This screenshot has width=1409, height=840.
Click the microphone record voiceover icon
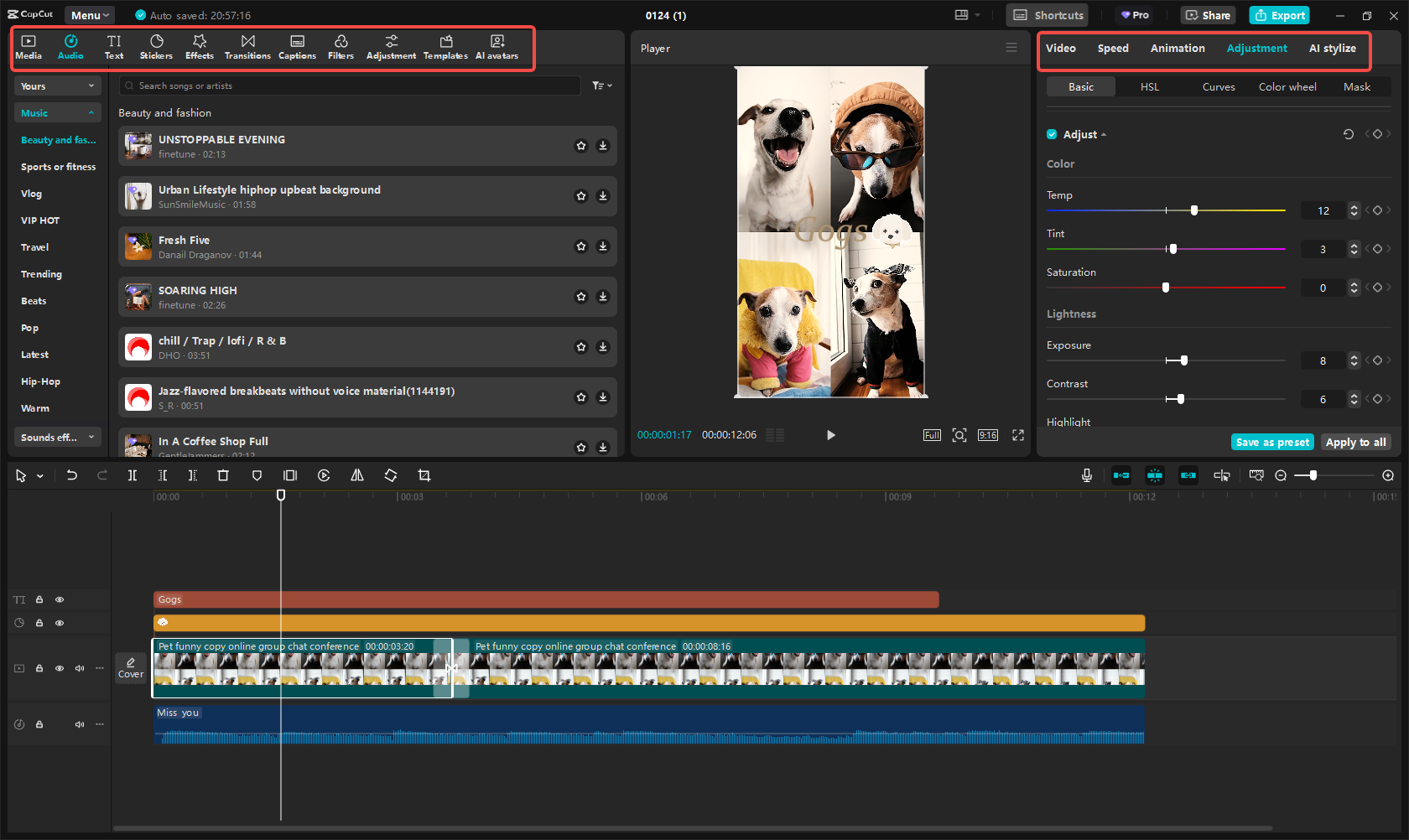click(x=1086, y=475)
